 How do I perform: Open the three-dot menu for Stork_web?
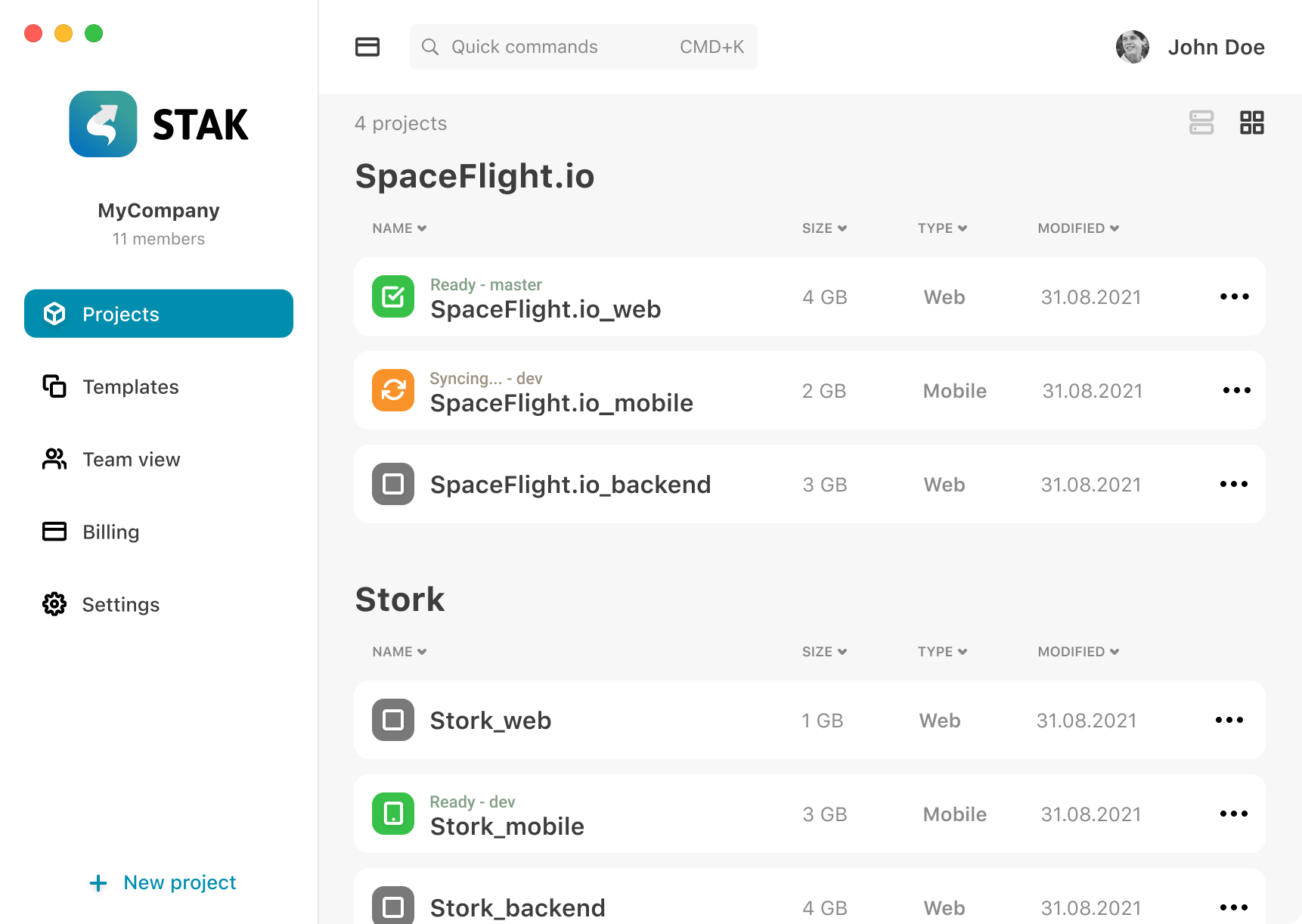1229,720
